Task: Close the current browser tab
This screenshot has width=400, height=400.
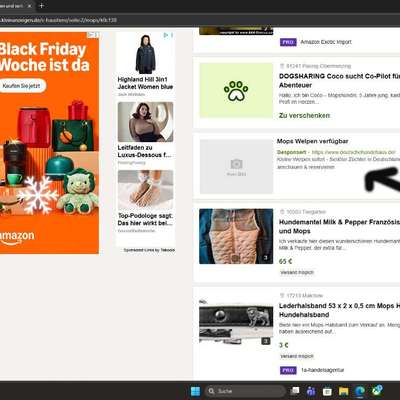Action: [x=29, y=6]
